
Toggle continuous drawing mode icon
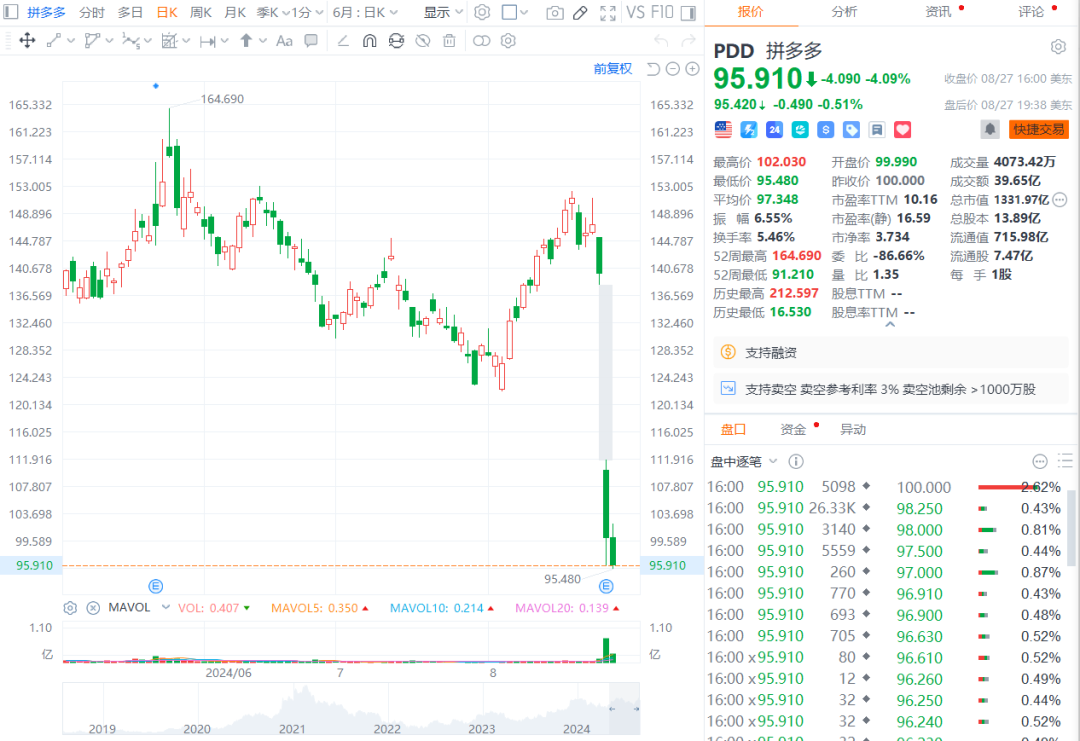396,41
